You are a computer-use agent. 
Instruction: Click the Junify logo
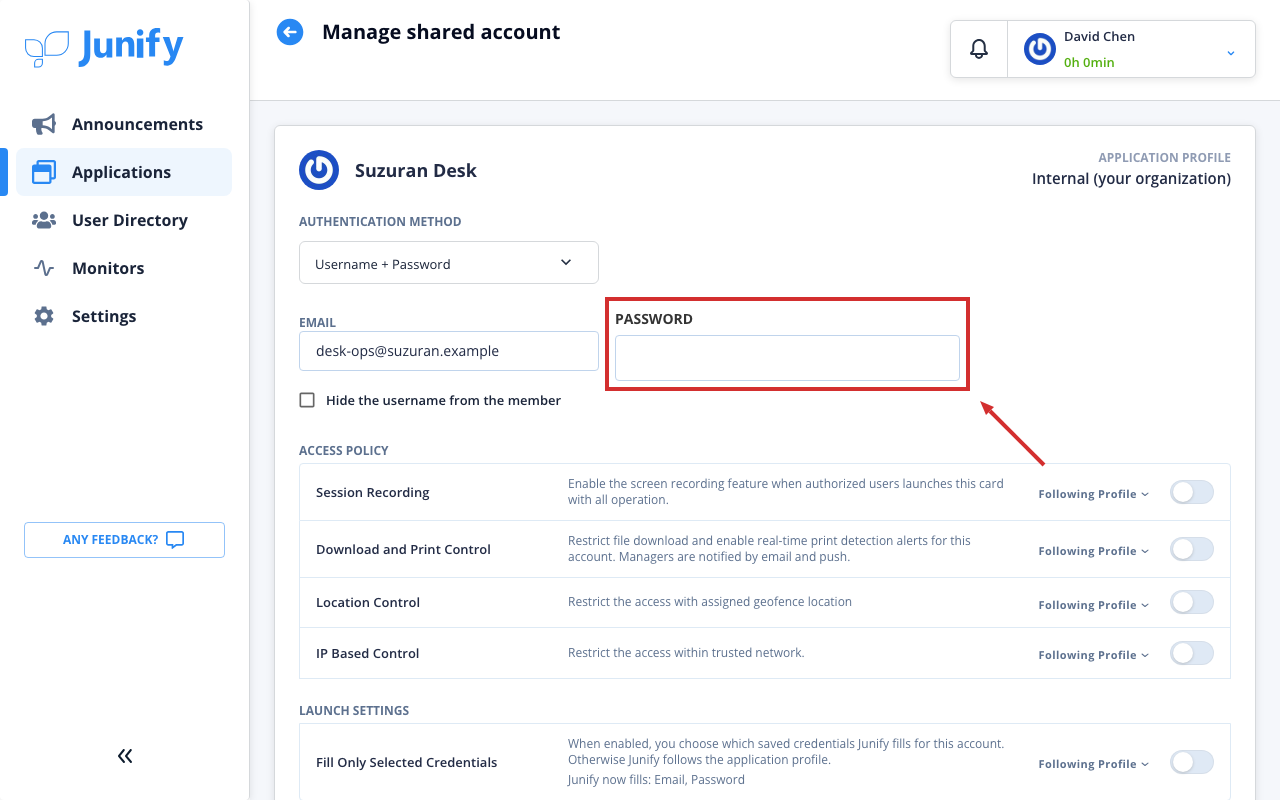(104, 47)
